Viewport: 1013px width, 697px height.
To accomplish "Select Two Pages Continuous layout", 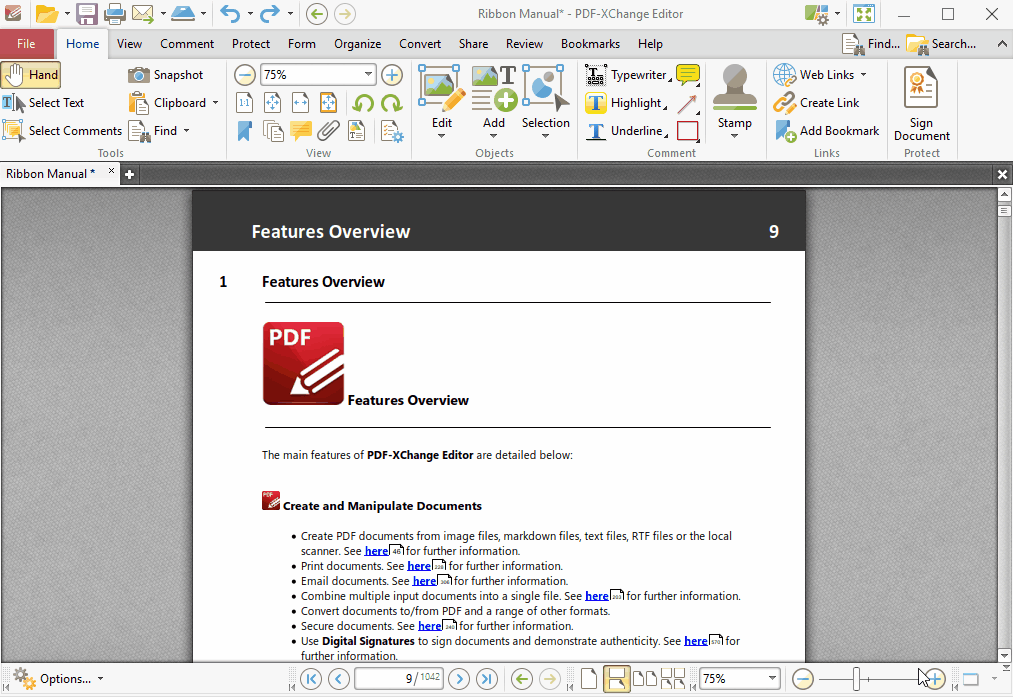I will [673, 679].
